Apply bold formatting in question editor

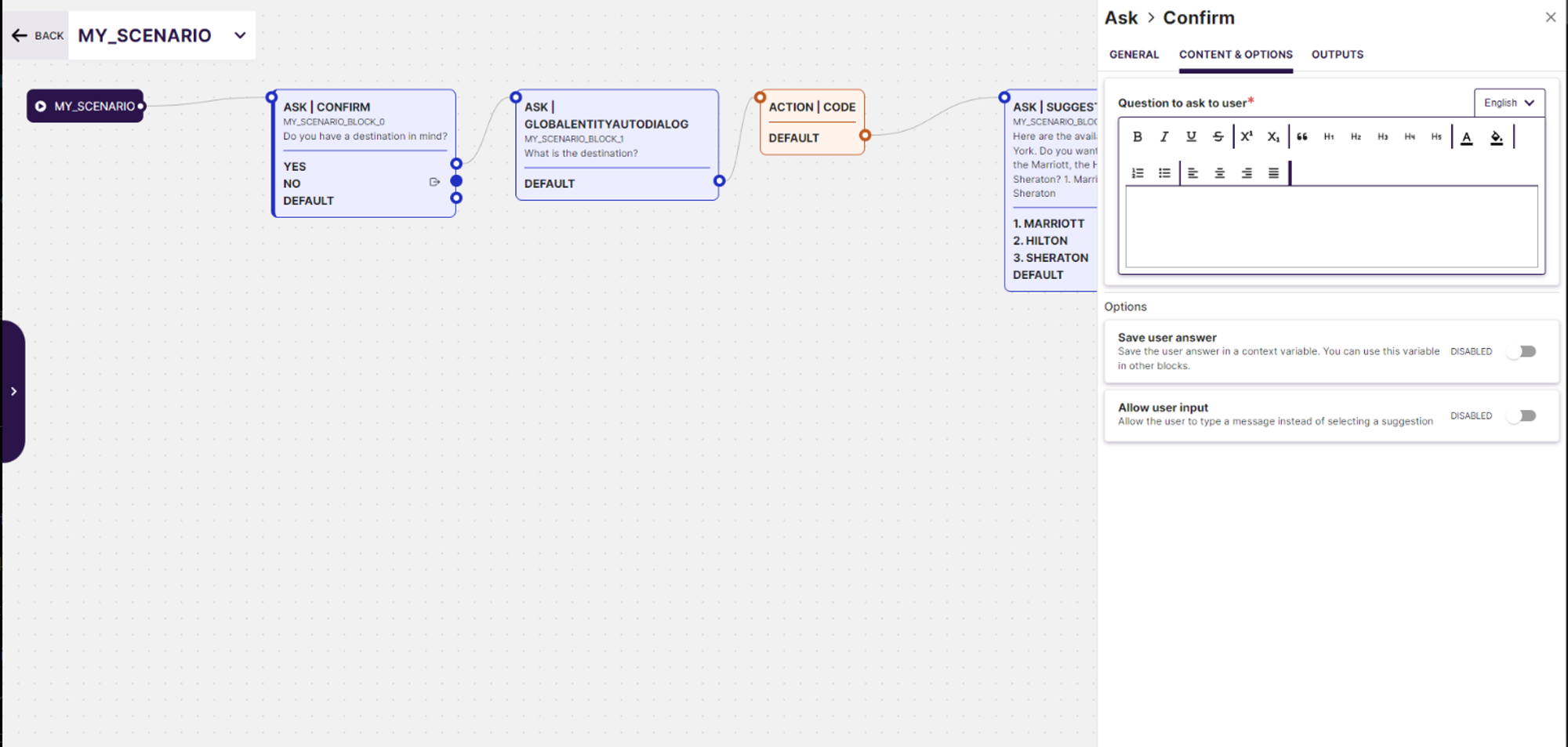[1137, 136]
